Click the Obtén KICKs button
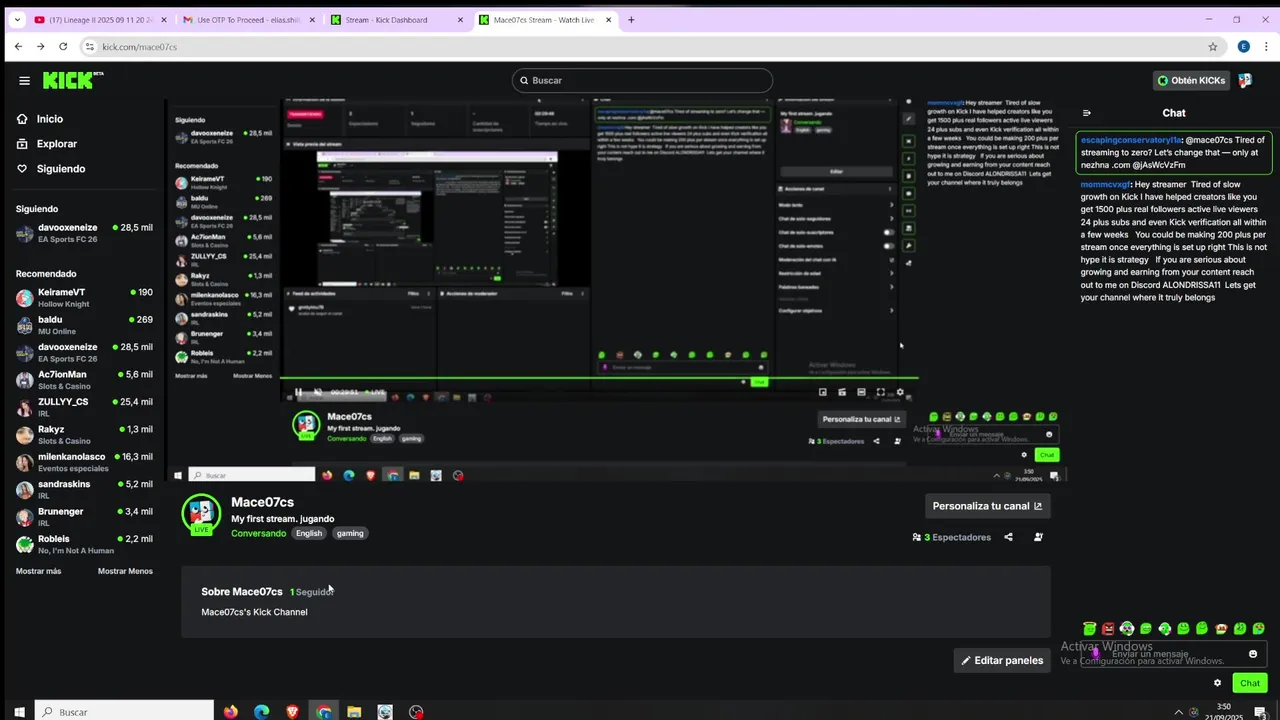 point(1190,80)
